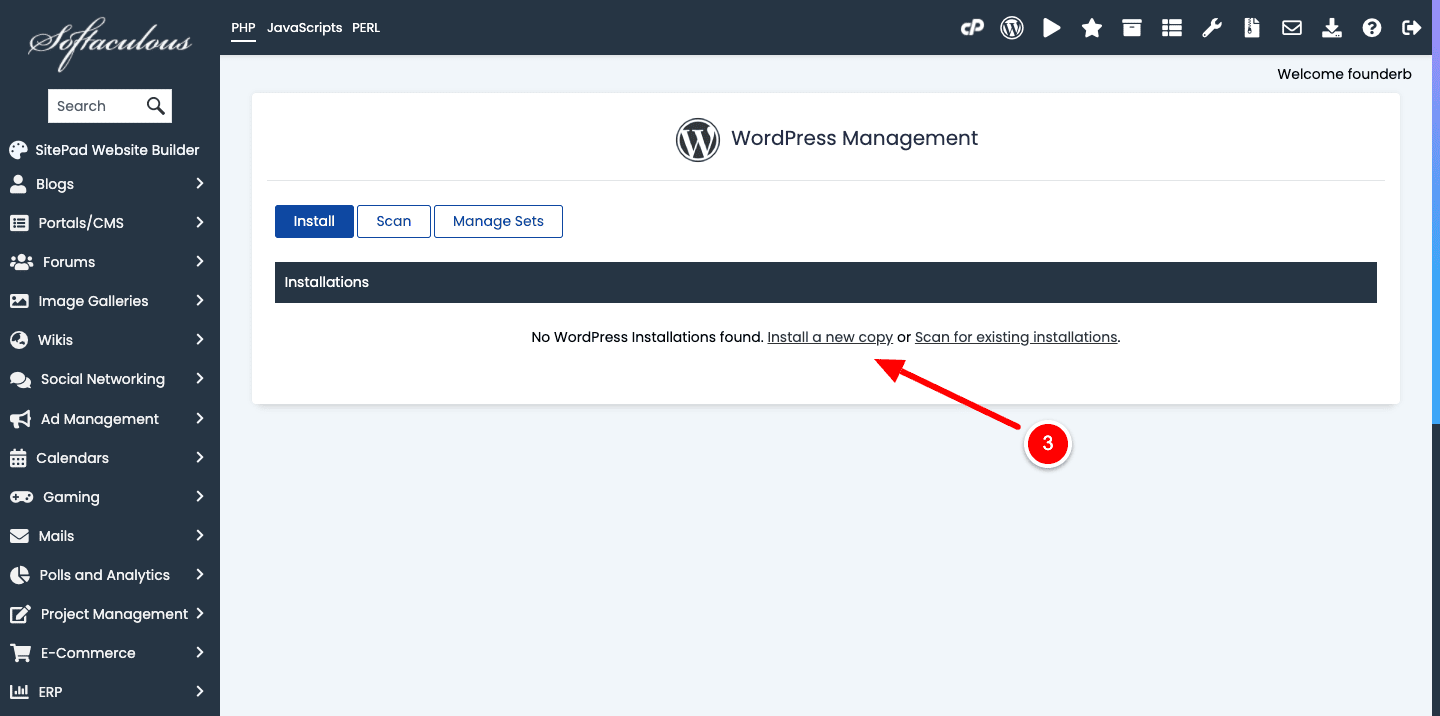Screen dimensions: 1440x716
Task: Expand the Calendars chevron
Action: [200, 457]
